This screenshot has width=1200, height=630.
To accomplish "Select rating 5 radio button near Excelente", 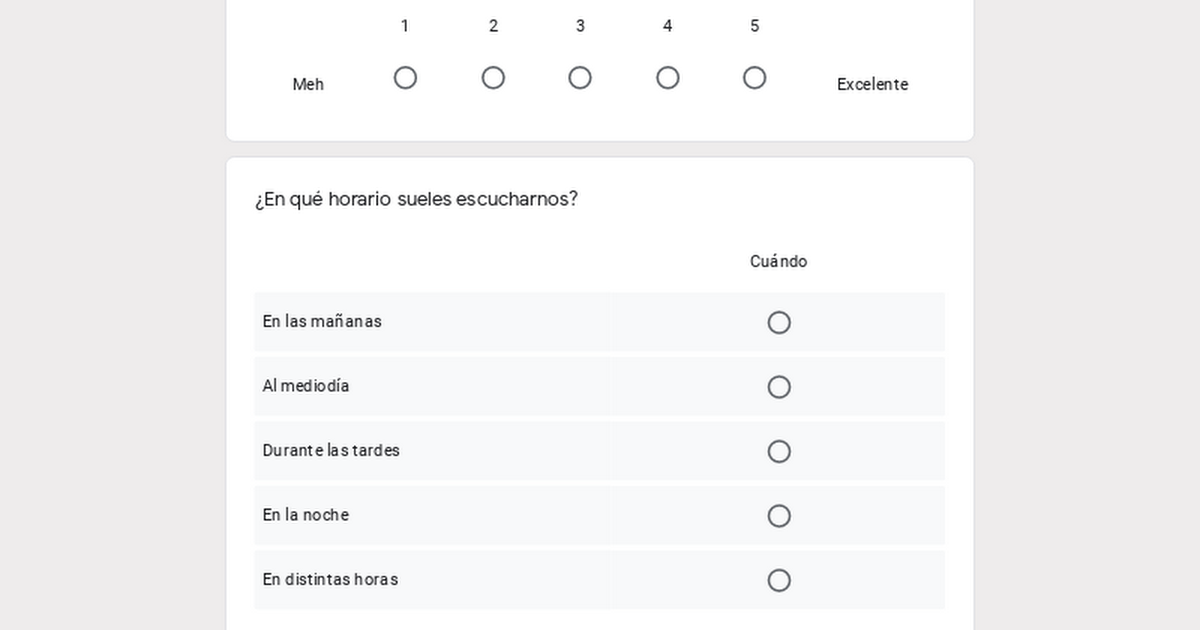I will pos(755,78).
